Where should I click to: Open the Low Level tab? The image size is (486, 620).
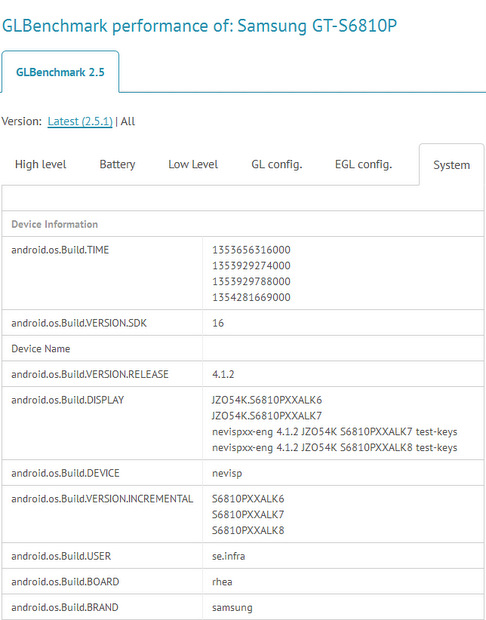193,164
